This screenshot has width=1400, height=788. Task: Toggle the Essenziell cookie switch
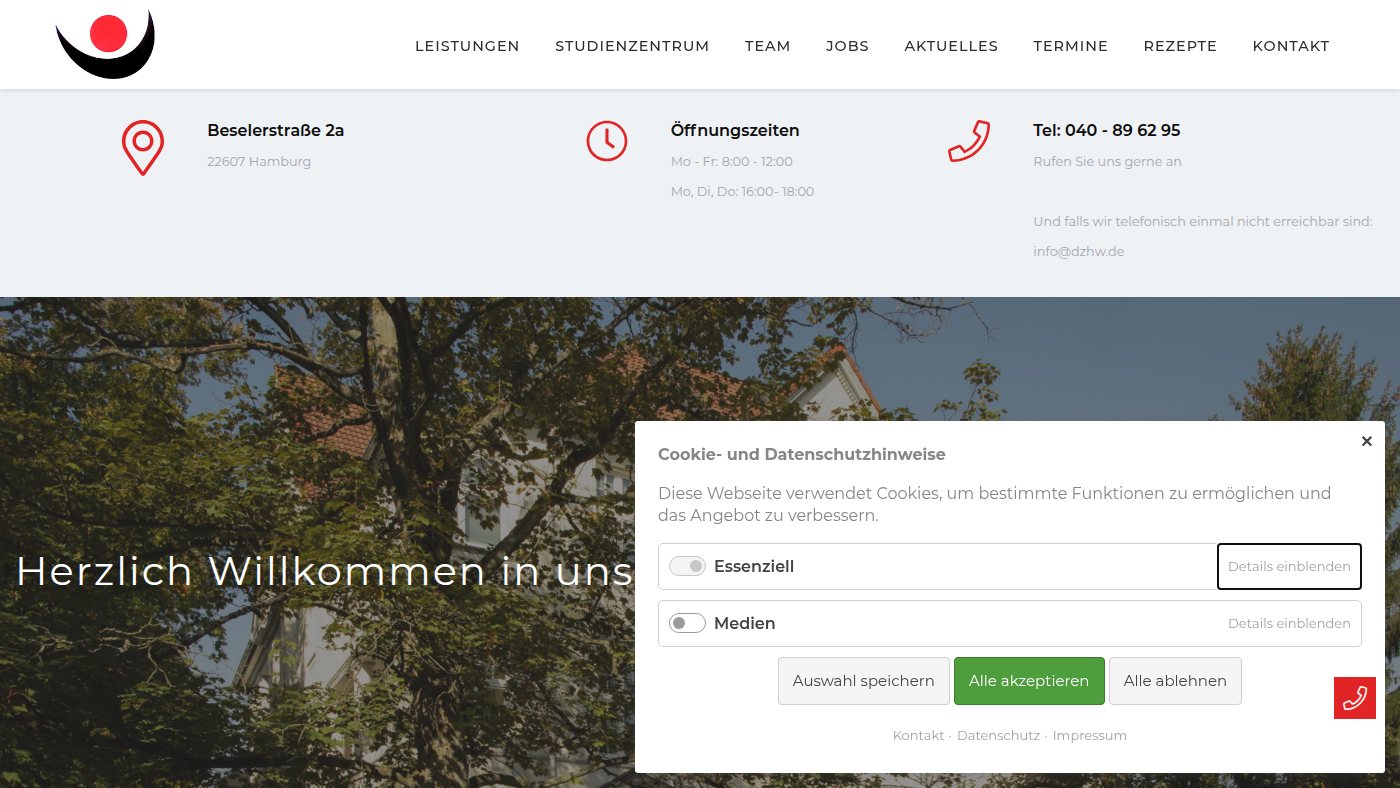tap(687, 566)
